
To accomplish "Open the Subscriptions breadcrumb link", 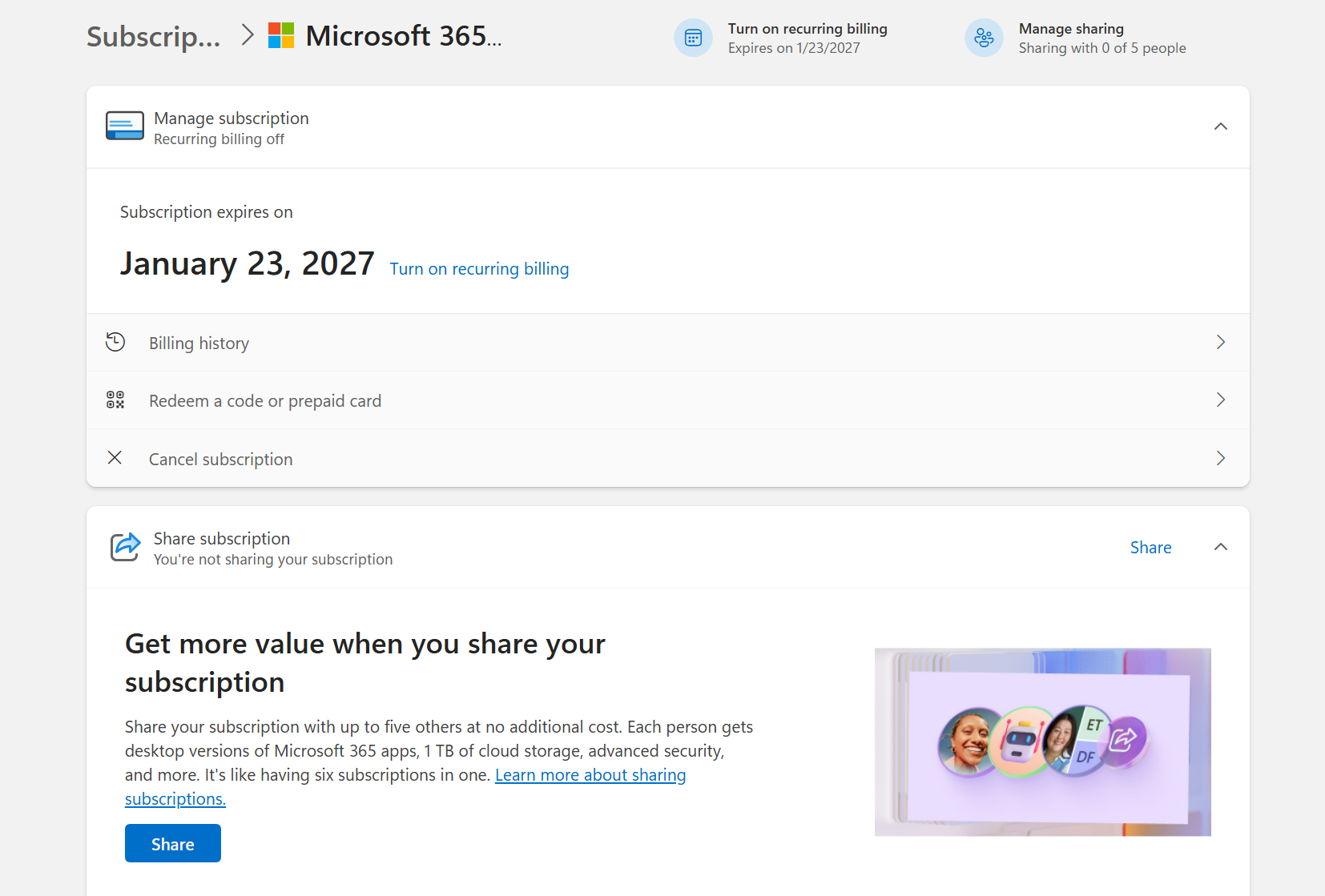I will [x=152, y=35].
